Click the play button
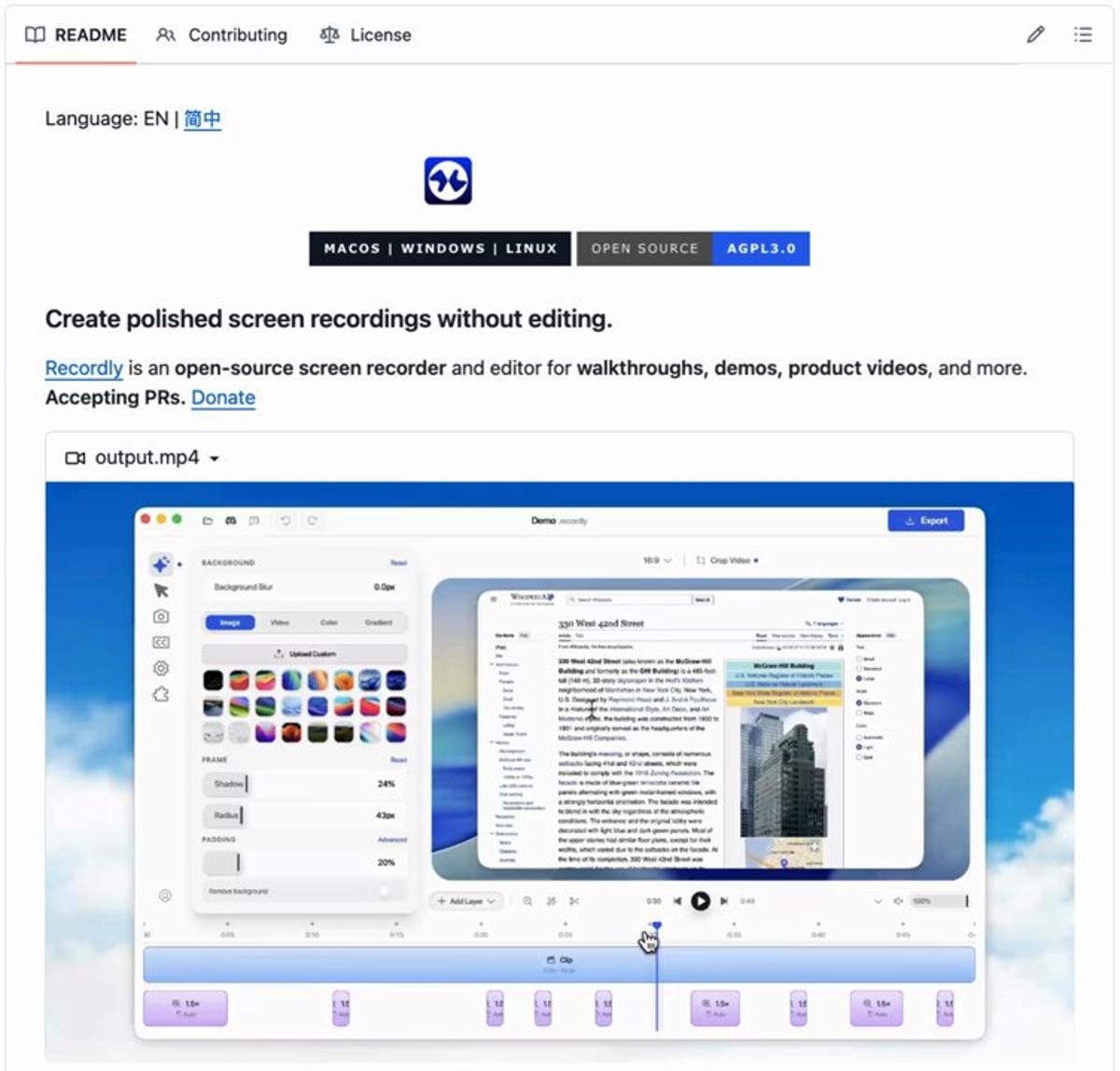Image resolution: width=1120 pixels, height=1071 pixels. coord(700,901)
